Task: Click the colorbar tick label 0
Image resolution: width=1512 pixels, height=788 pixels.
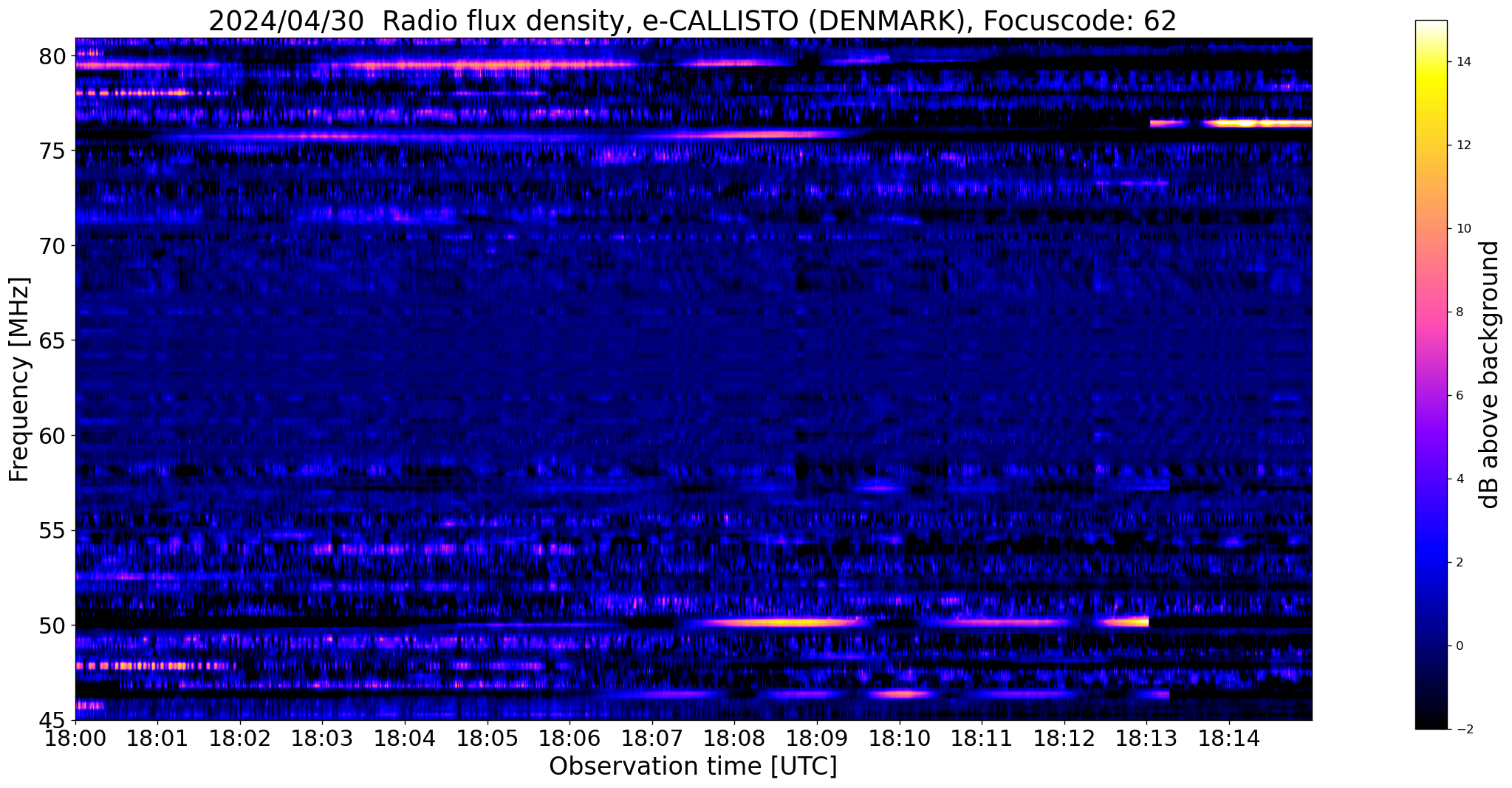Action: point(1460,646)
